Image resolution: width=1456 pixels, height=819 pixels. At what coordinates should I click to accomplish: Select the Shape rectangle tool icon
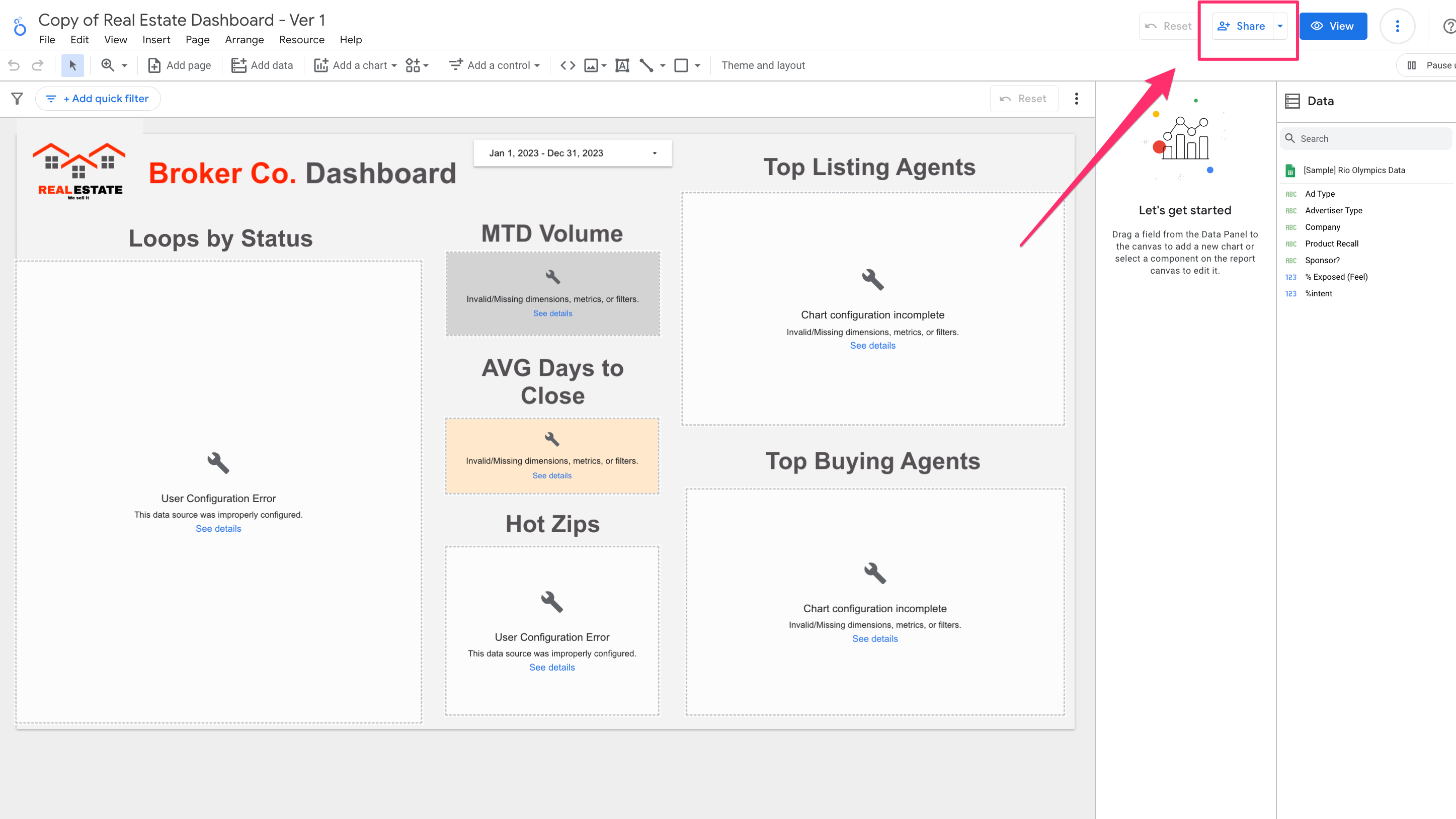tap(681, 65)
